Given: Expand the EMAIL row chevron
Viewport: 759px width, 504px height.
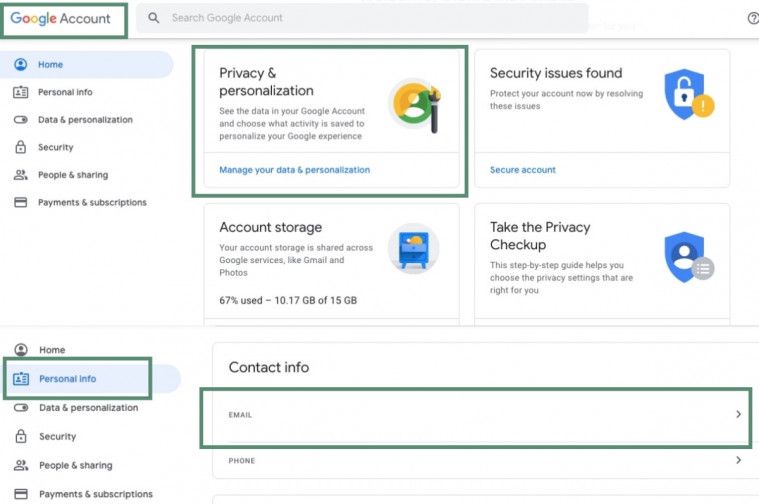Looking at the screenshot, I should click(738, 414).
